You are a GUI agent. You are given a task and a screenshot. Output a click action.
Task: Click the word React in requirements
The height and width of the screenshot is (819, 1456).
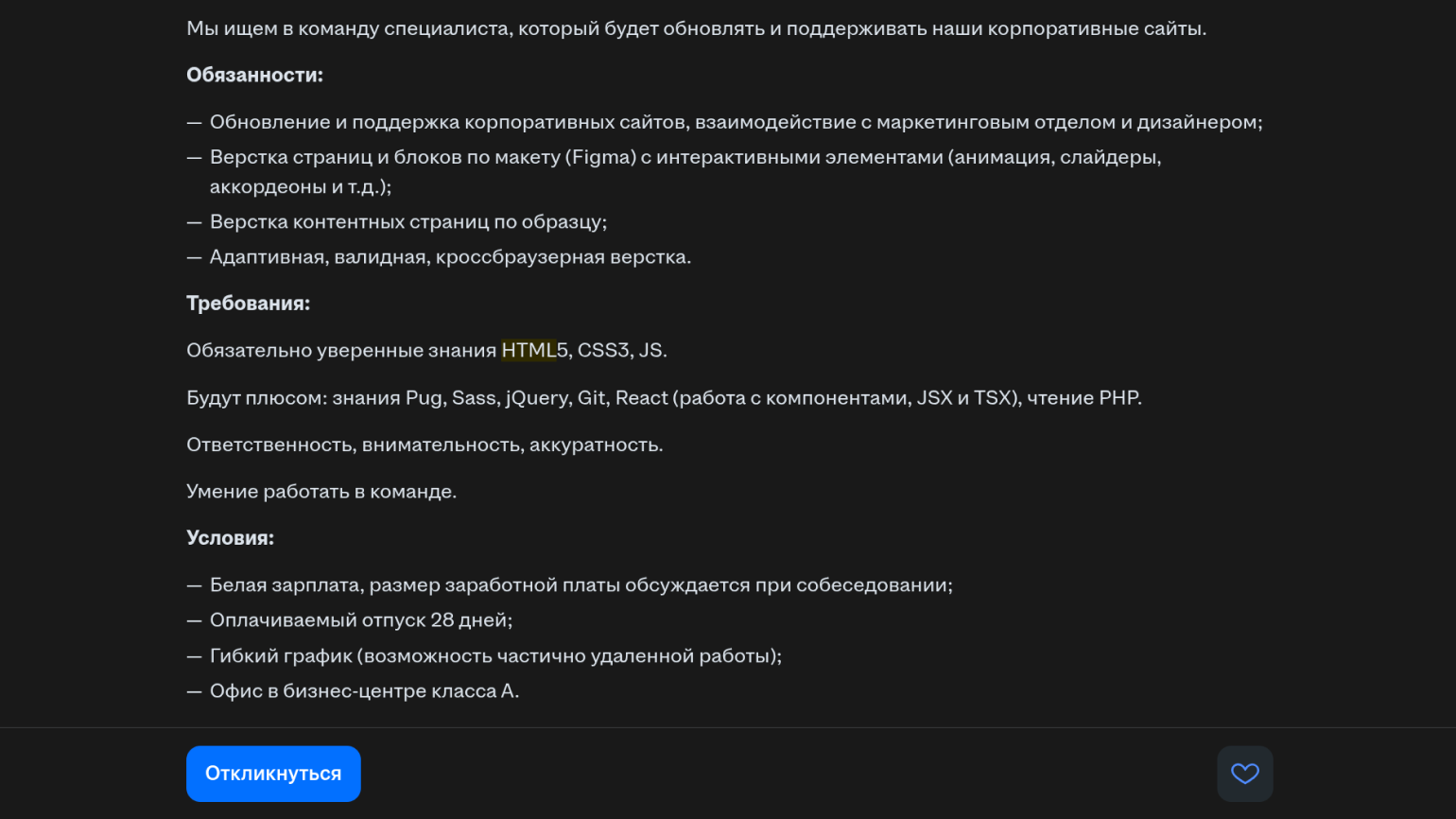click(x=641, y=398)
